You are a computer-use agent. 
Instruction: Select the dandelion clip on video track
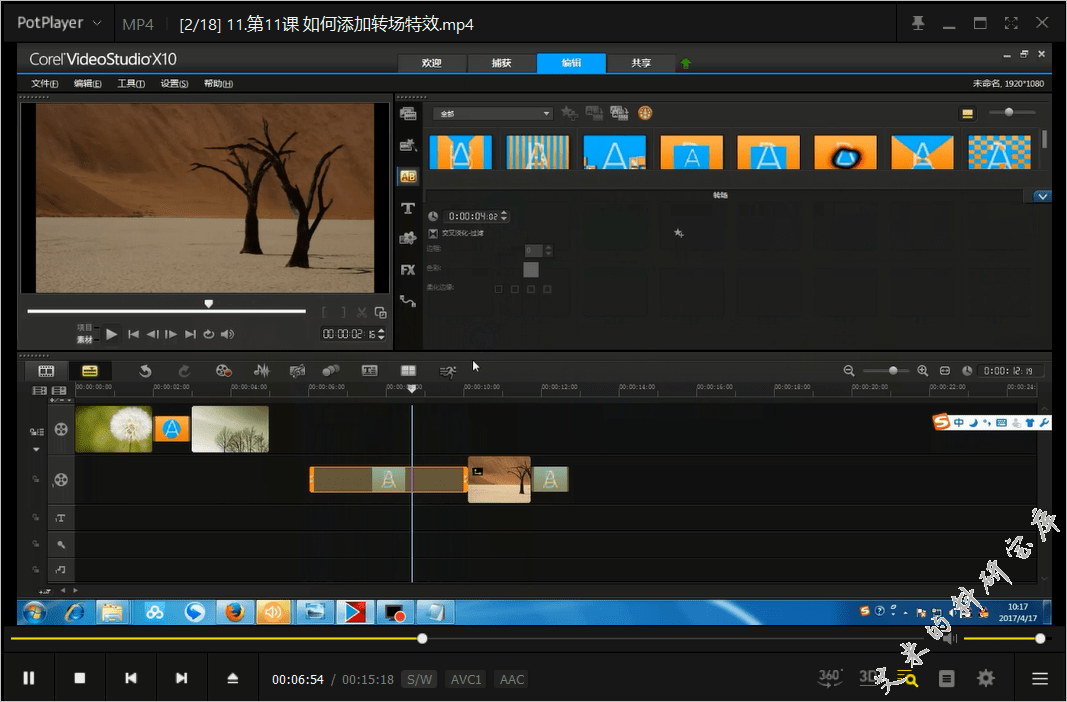tap(114, 429)
